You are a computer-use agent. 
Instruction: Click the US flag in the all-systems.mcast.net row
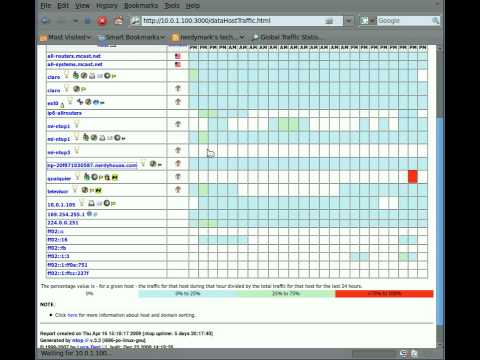[178, 64]
